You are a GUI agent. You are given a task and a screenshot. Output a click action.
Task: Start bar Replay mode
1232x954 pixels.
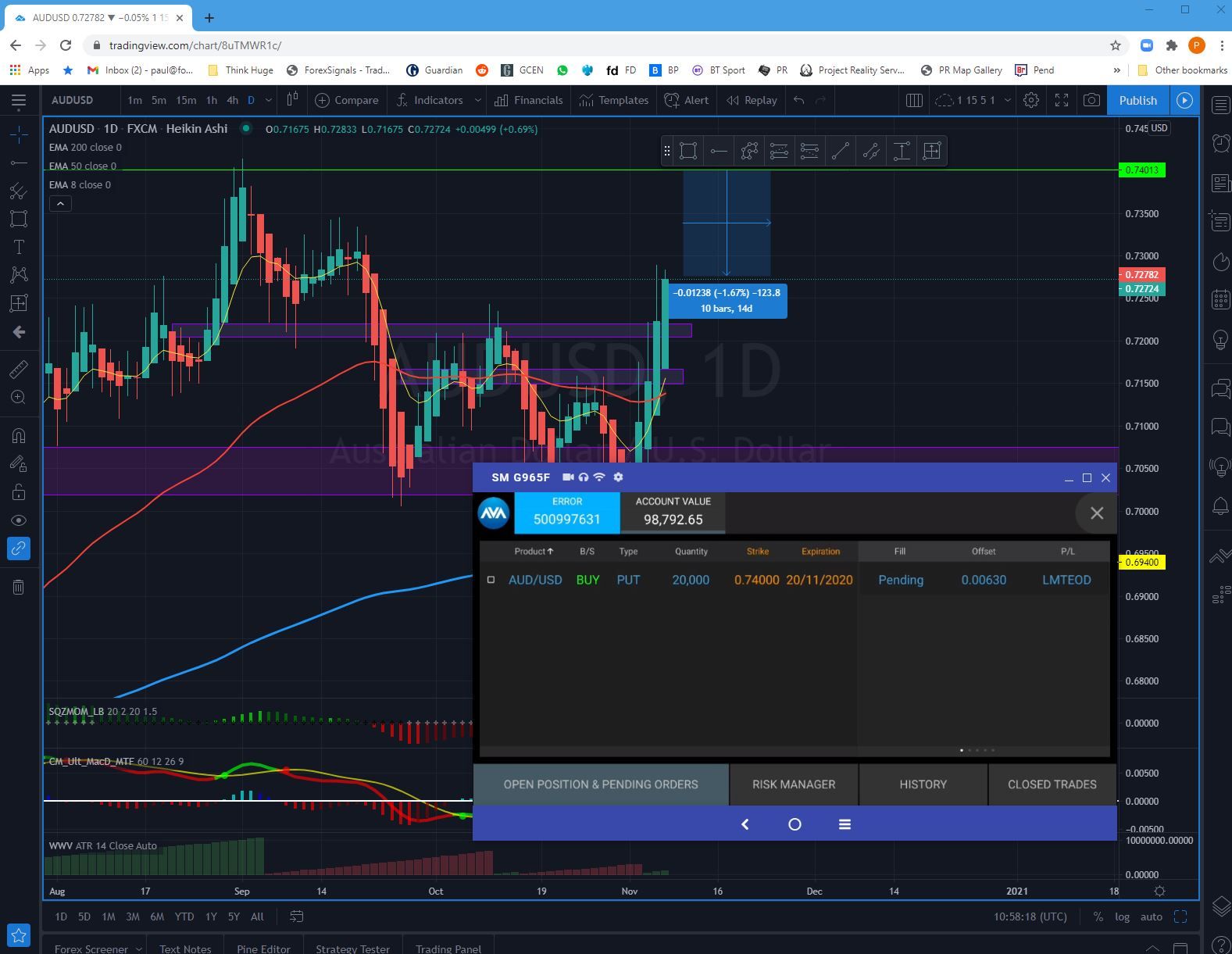click(x=752, y=100)
